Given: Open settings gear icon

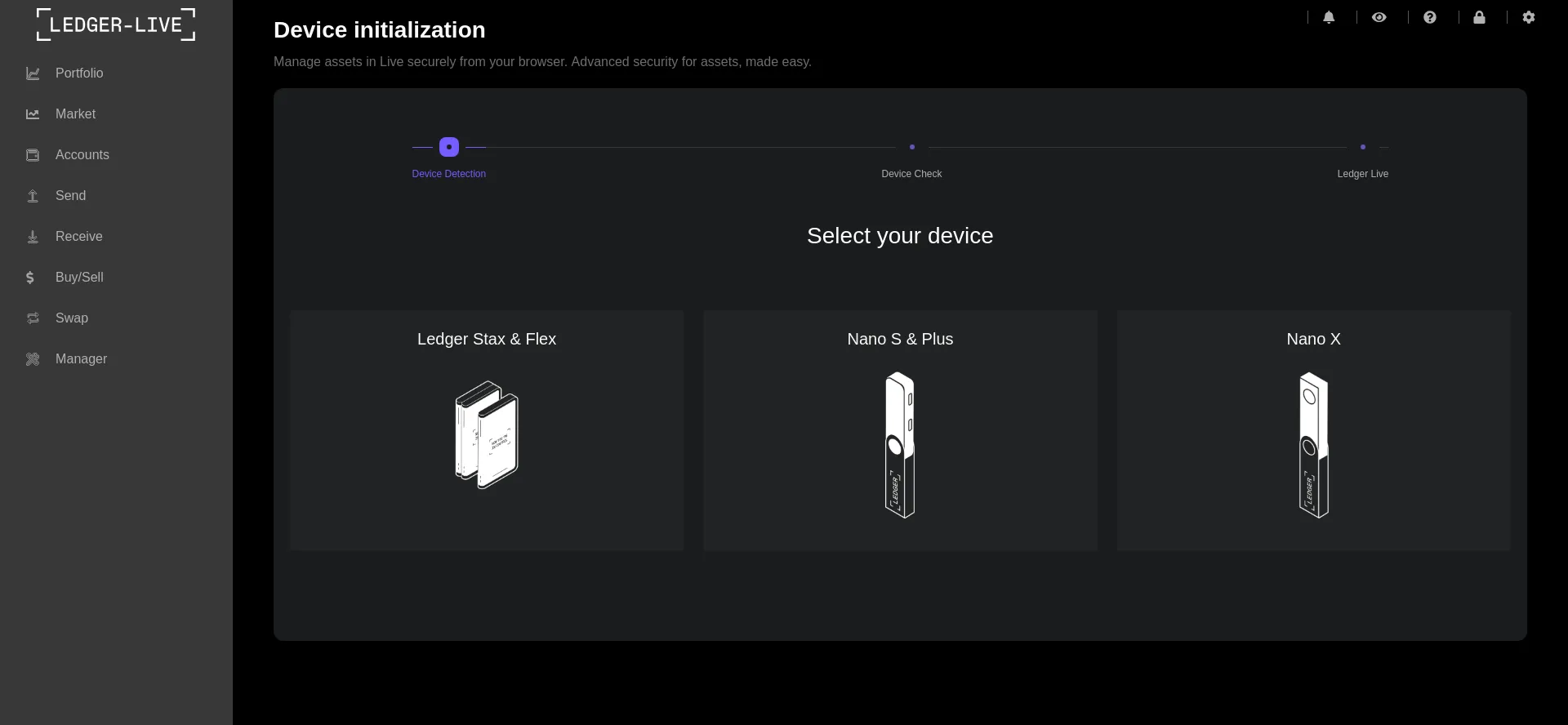Looking at the screenshot, I should pos(1529,17).
